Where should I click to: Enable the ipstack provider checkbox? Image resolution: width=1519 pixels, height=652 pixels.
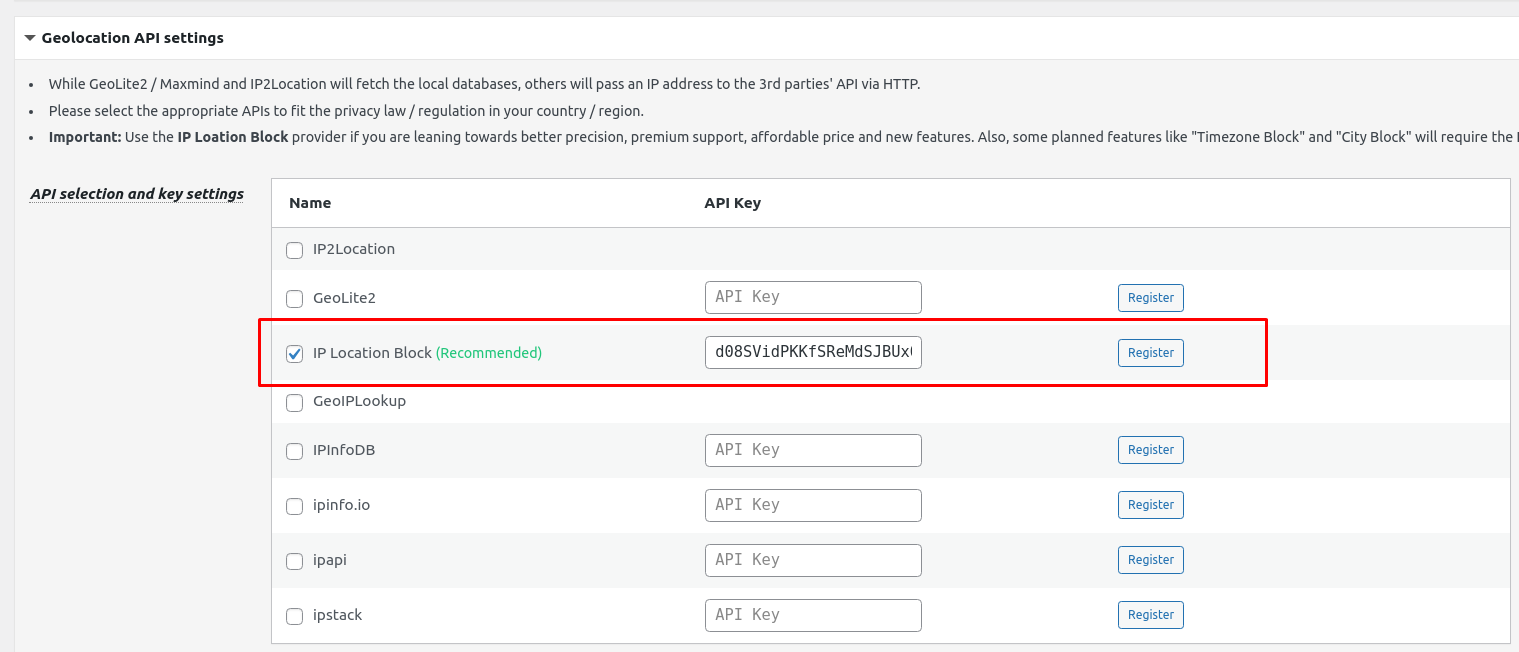click(x=294, y=616)
